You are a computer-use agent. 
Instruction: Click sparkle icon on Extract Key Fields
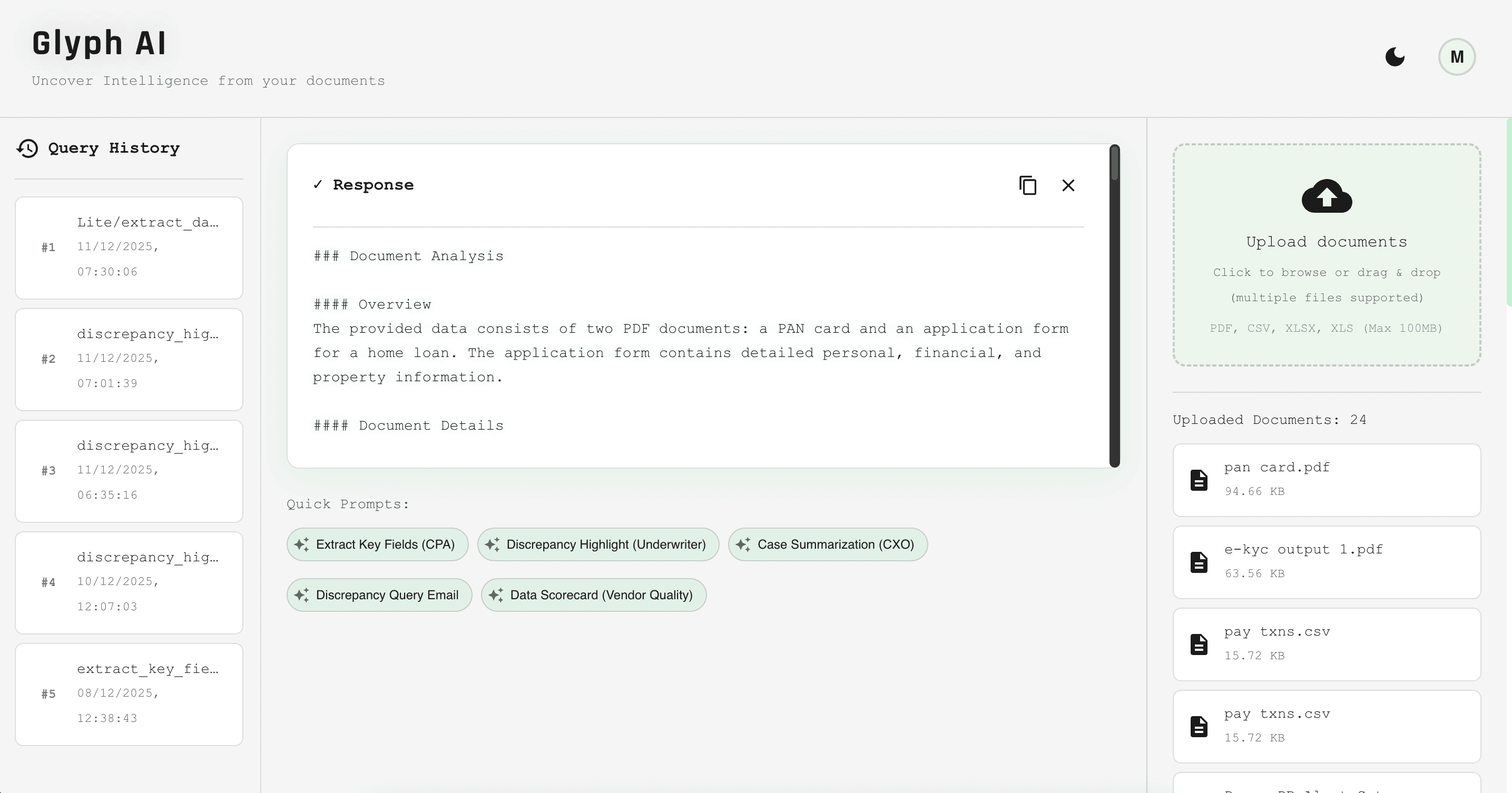pyautogui.click(x=302, y=544)
